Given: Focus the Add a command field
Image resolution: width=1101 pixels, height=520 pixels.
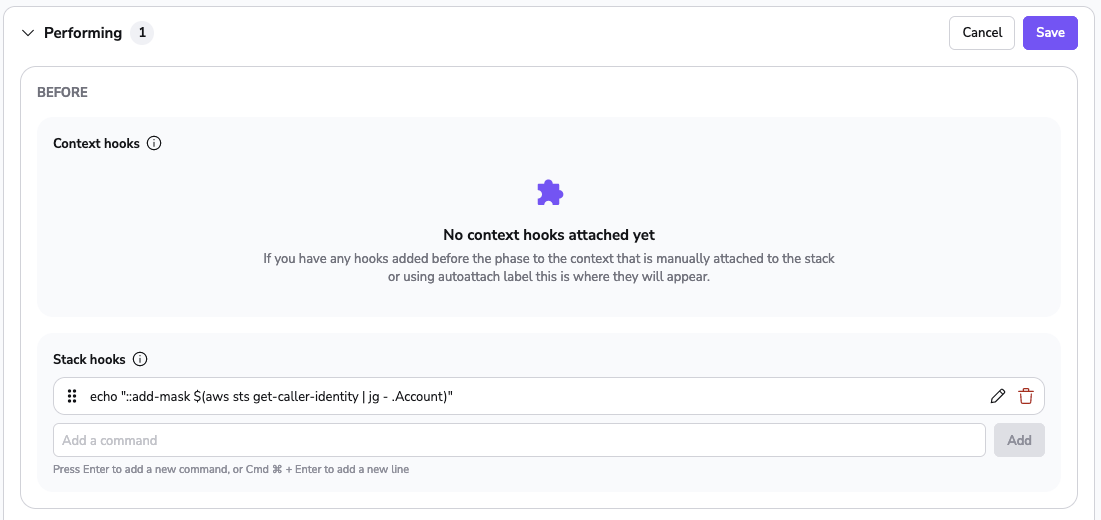Looking at the screenshot, I should pyautogui.click(x=520, y=440).
